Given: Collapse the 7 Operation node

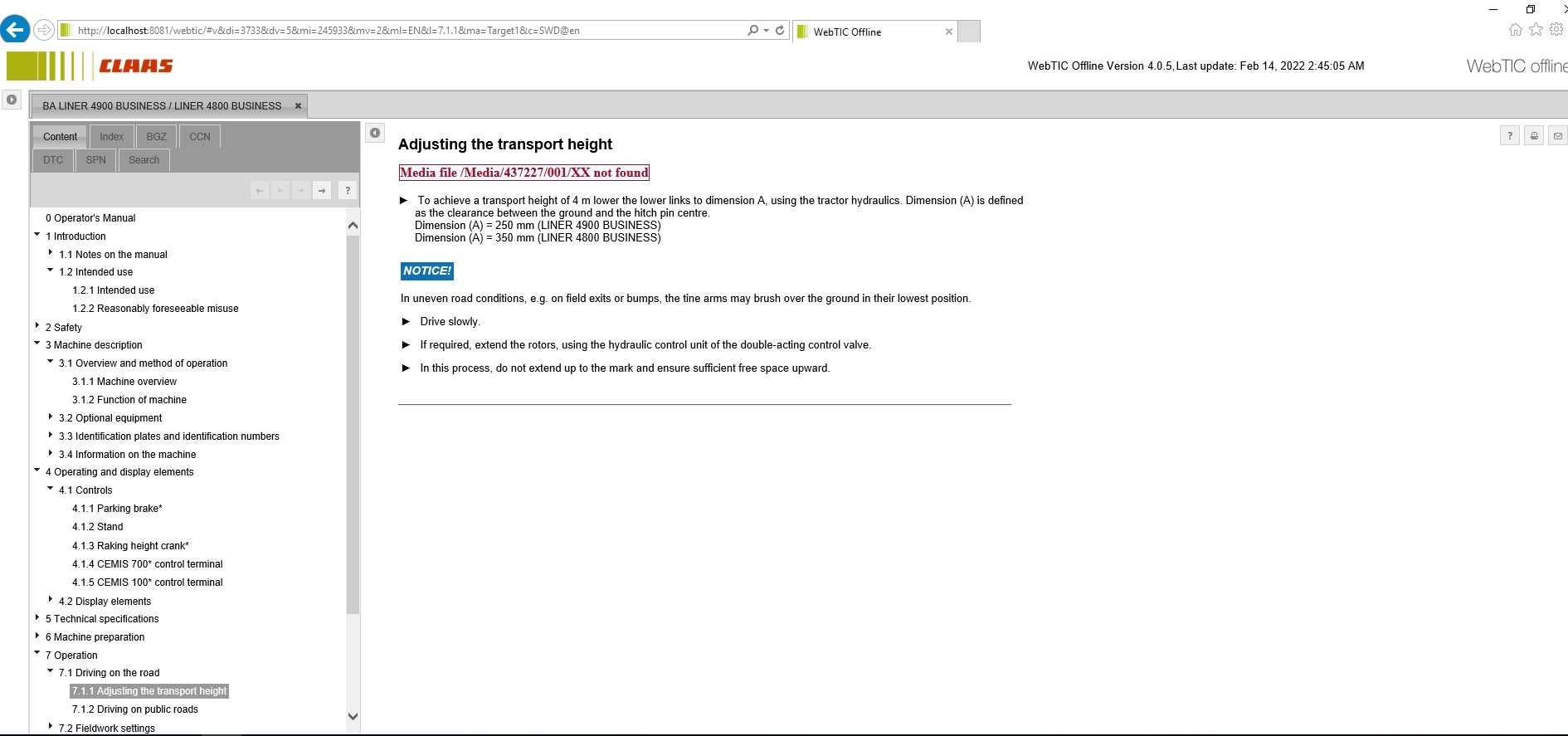Looking at the screenshot, I should click(x=37, y=654).
